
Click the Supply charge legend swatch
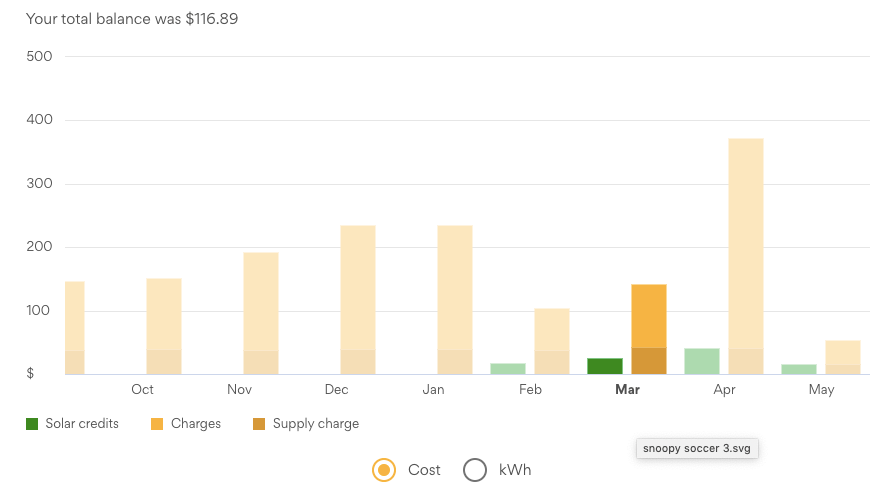point(260,424)
